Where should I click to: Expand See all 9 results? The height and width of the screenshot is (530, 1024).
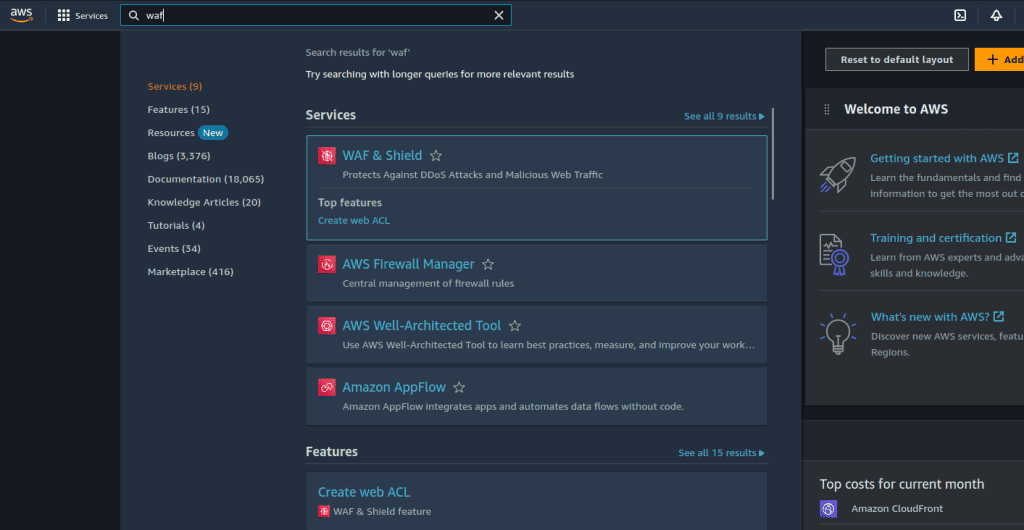[x=724, y=116]
